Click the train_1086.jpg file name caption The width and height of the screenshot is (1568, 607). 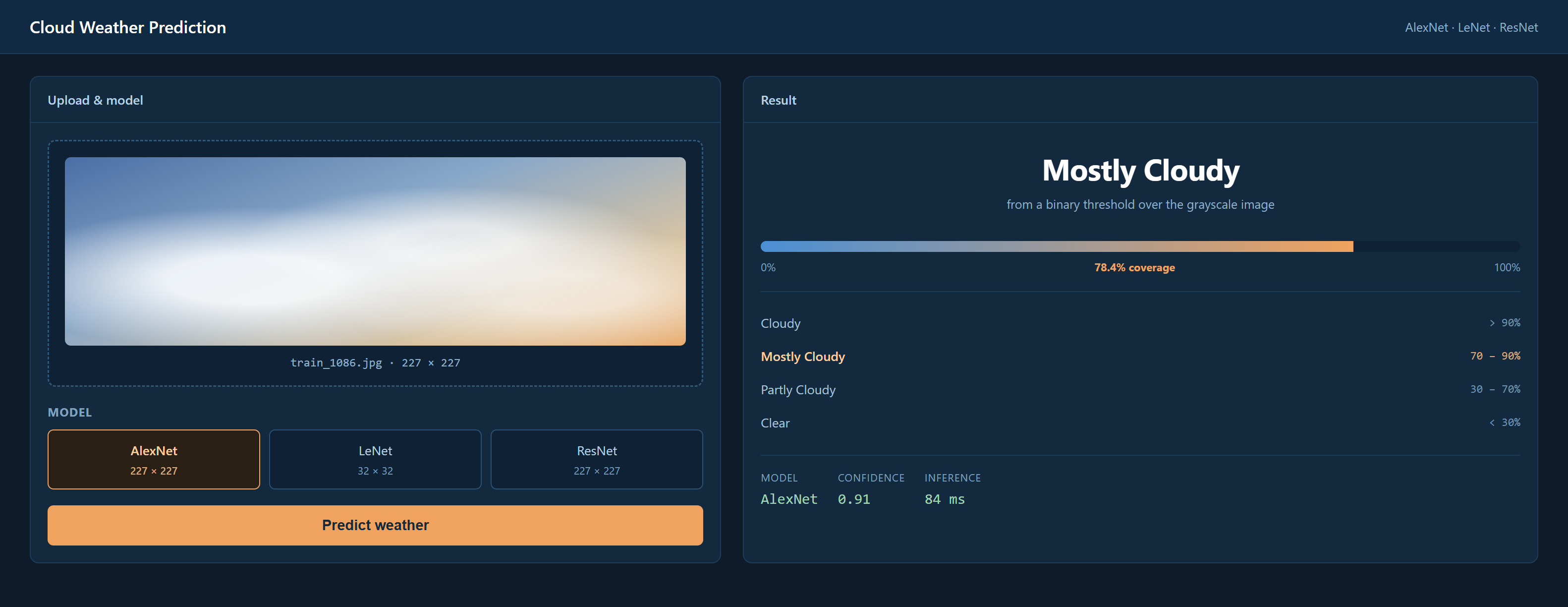tap(375, 363)
